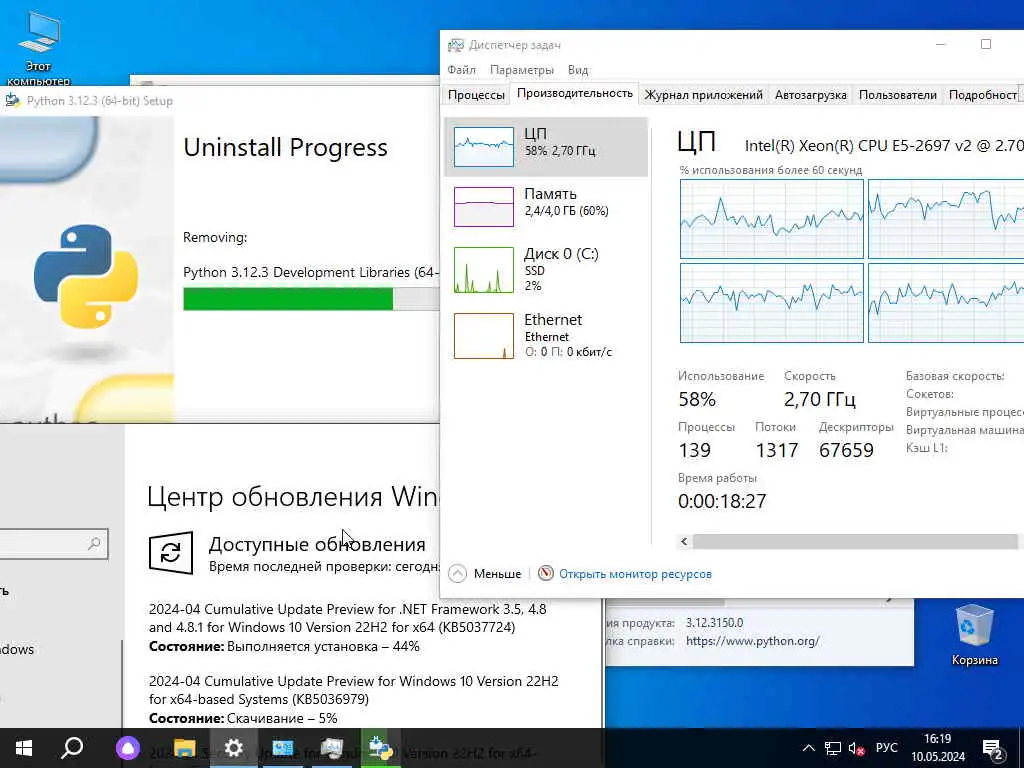This screenshot has height=768, width=1024.
Task: Switch to the Пользователи tab
Action: pyautogui.click(x=897, y=95)
